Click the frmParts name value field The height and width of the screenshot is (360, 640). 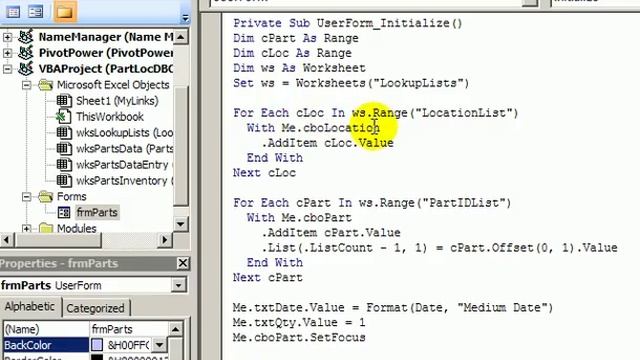tap(129, 329)
